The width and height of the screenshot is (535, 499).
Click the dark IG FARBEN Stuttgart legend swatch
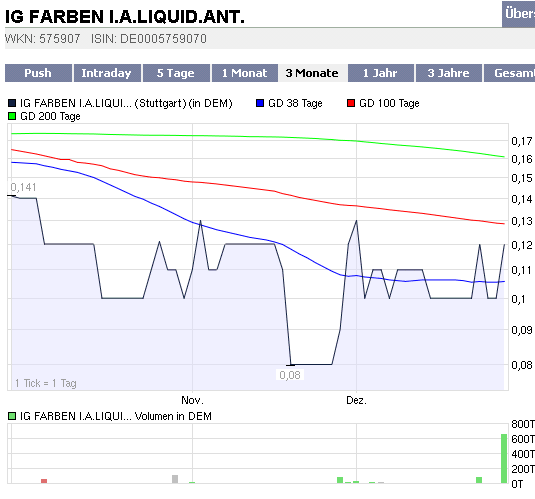(12, 103)
